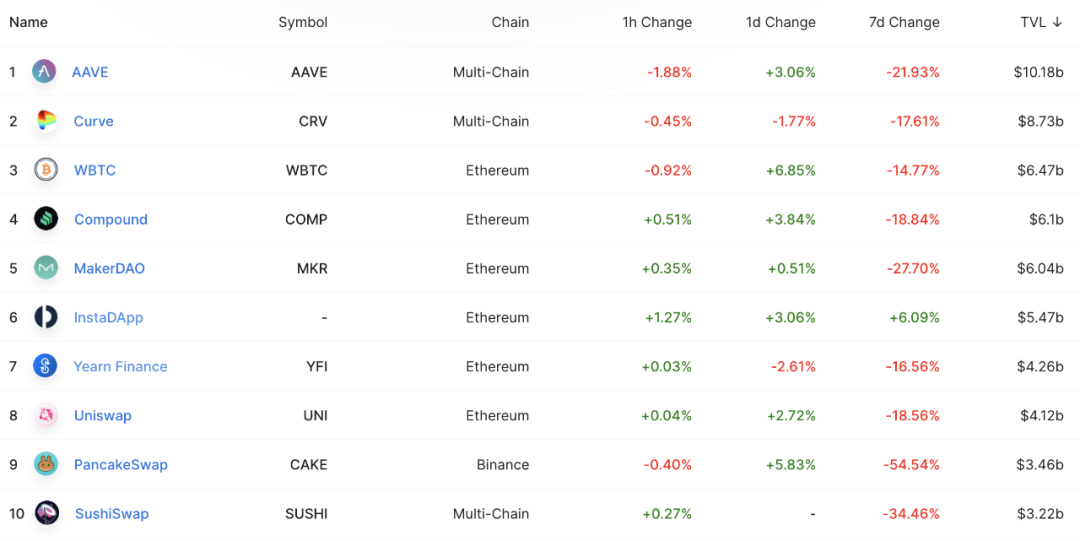Click the InstaDApp dark logo icon
The image size is (1080, 541).
pos(46,317)
